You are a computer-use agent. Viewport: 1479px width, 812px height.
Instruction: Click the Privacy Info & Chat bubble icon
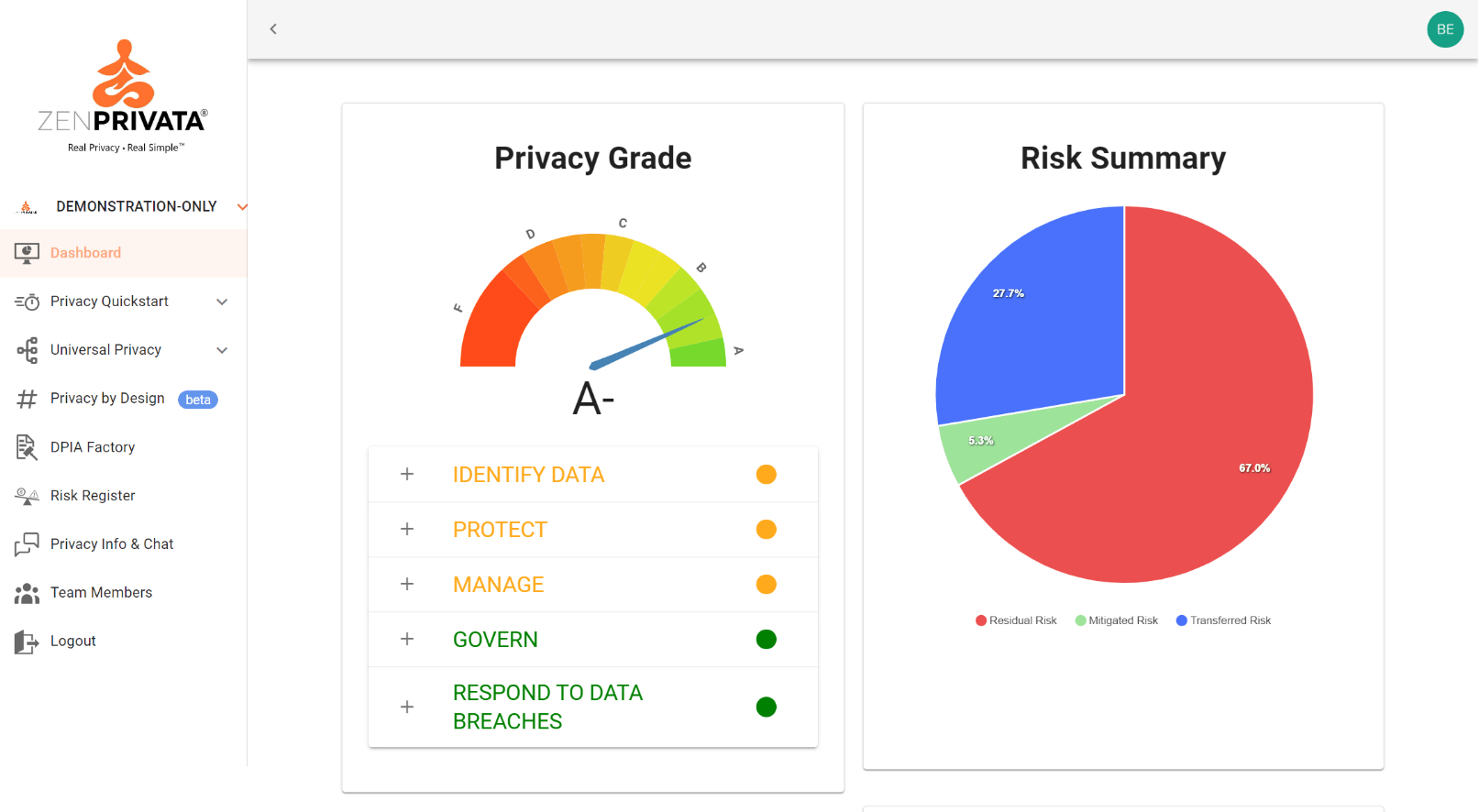27,544
